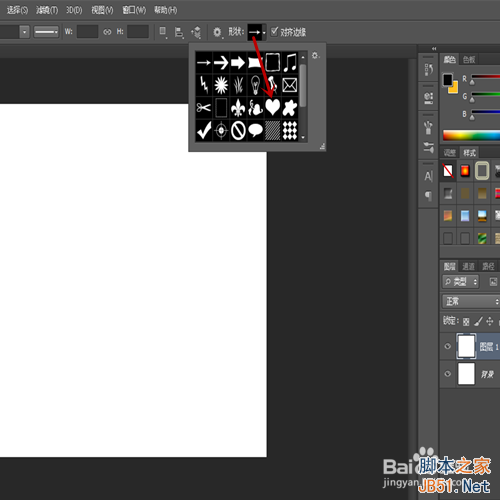Viewport: 500px width, 500px height.
Task: Choose the music note custom shape
Action: [290, 62]
